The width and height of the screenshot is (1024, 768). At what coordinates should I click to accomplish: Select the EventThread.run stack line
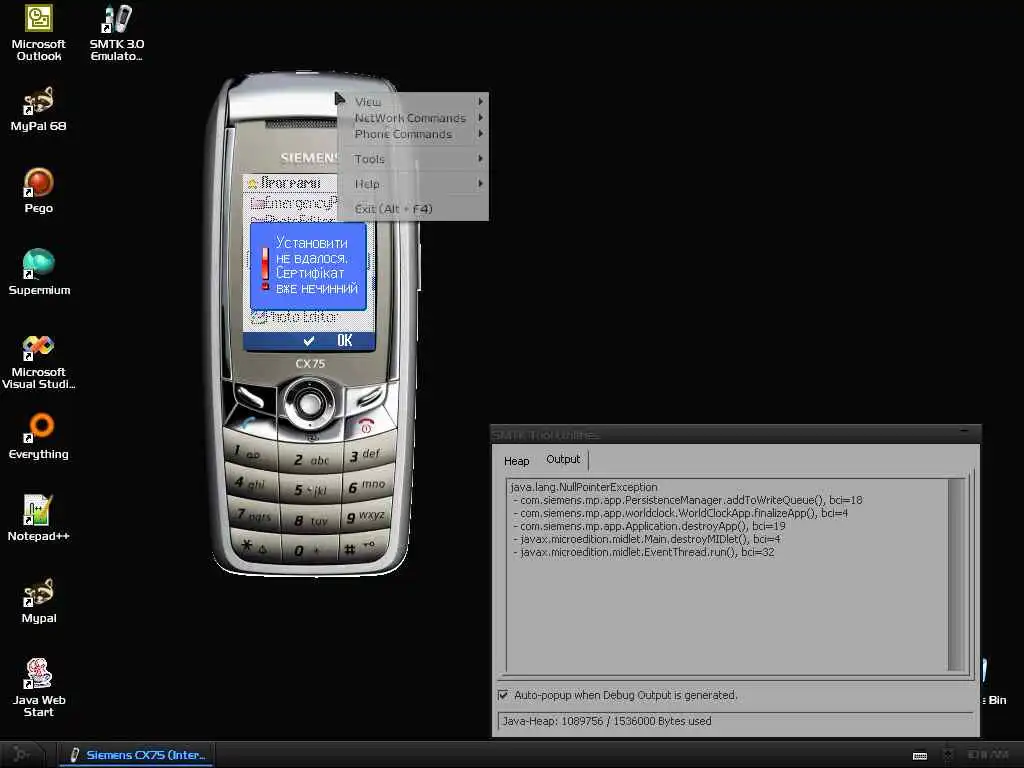tap(643, 552)
